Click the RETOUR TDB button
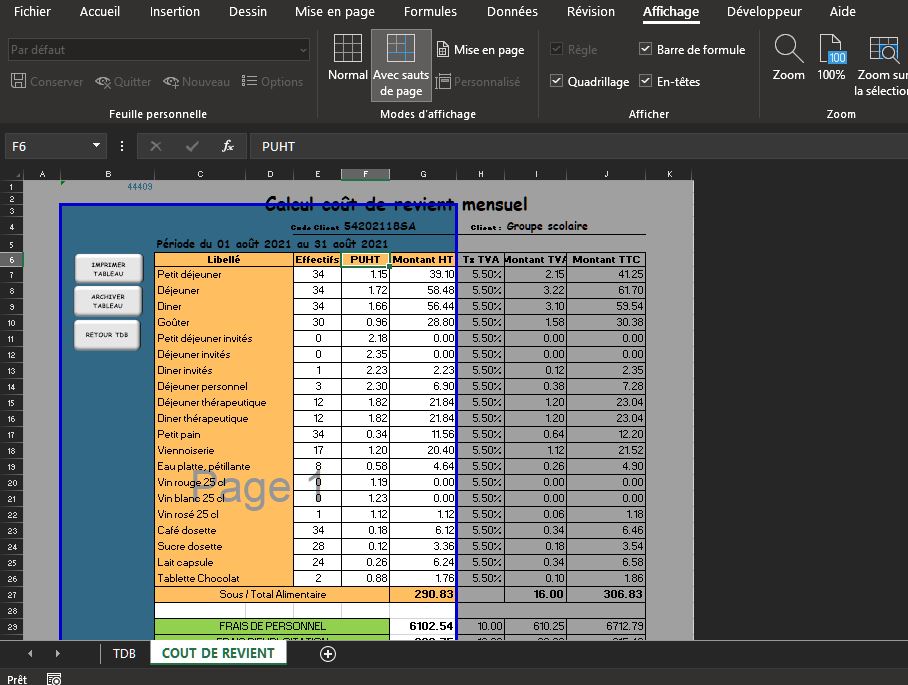 click(x=107, y=335)
